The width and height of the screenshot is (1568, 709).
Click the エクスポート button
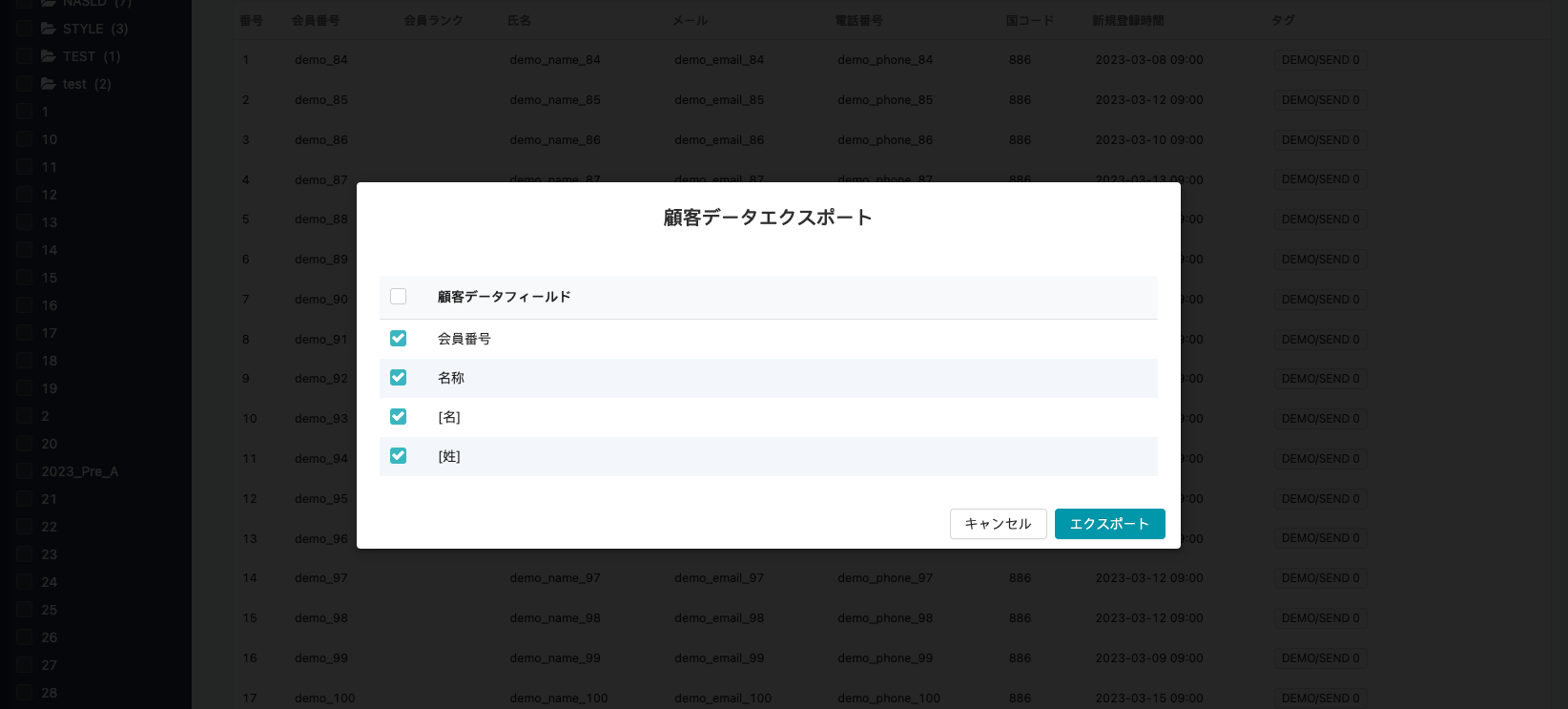[x=1109, y=524]
